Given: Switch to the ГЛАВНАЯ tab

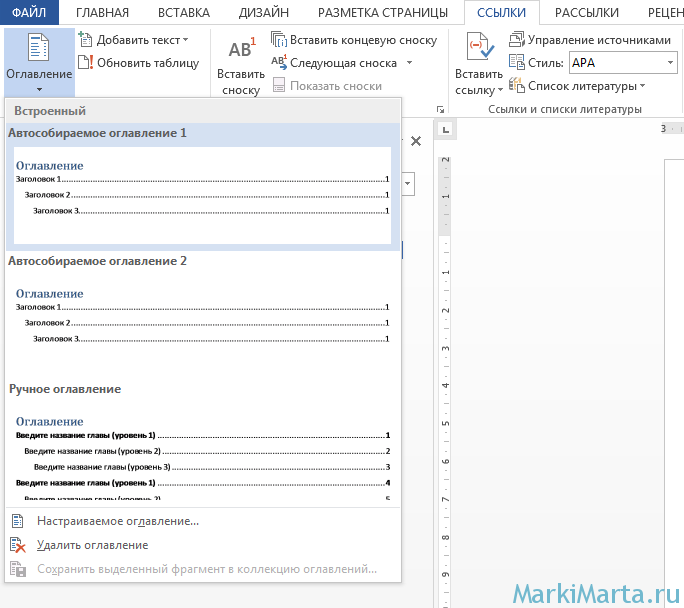Looking at the screenshot, I should (103, 13).
